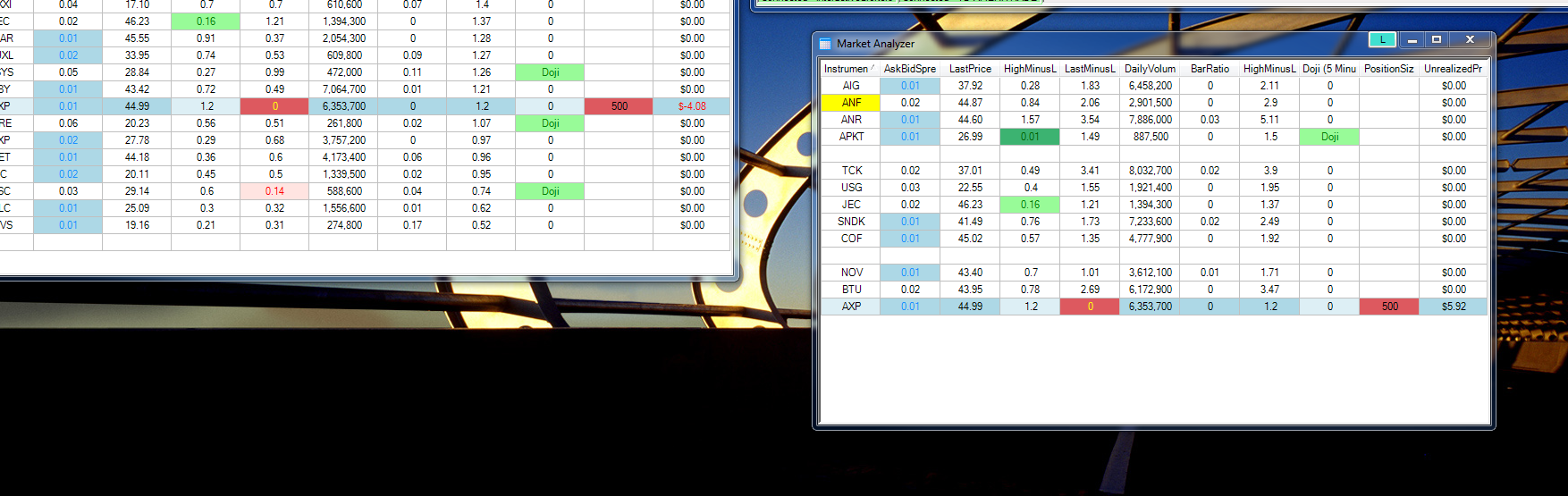Click the Market Analyzer window title icon

825,43
